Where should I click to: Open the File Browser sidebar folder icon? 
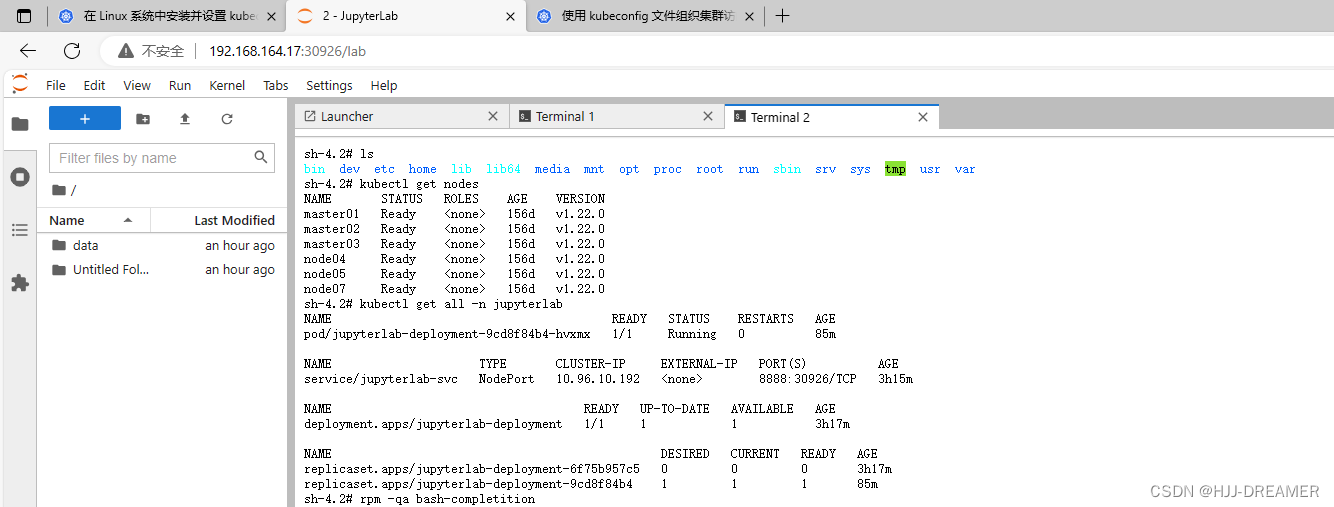click(19, 124)
